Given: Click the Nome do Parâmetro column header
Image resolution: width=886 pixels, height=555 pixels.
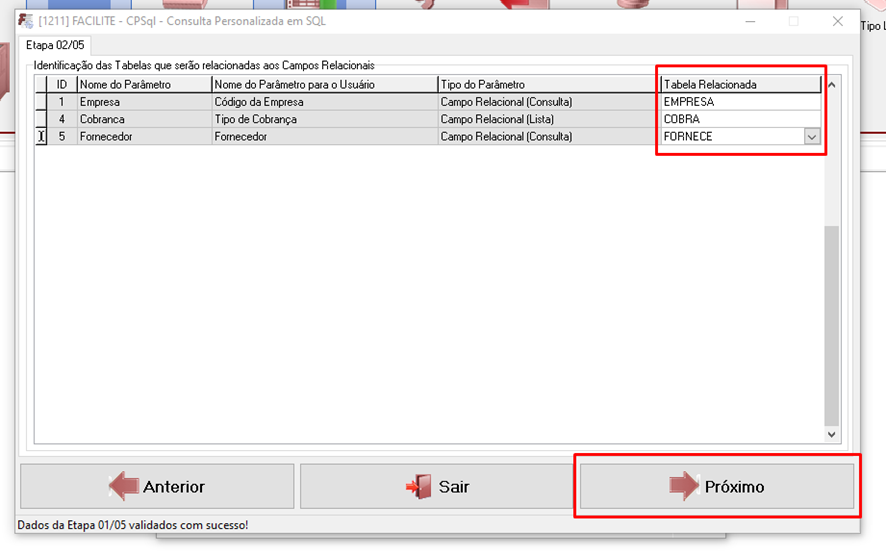Looking at the screenshot, I should tap(144, 85).
